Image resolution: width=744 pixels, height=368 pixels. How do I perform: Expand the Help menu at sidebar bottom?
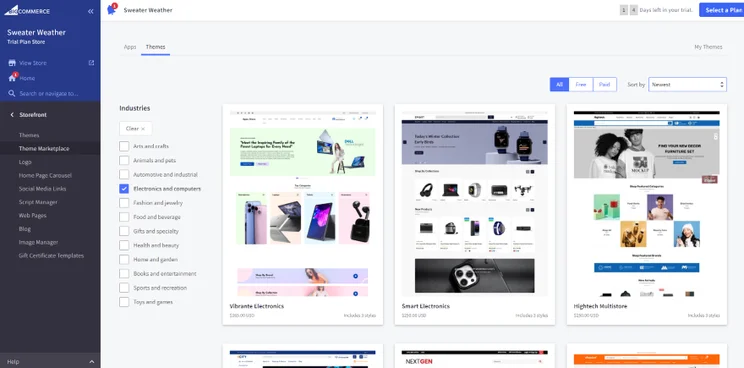point(50,361)
